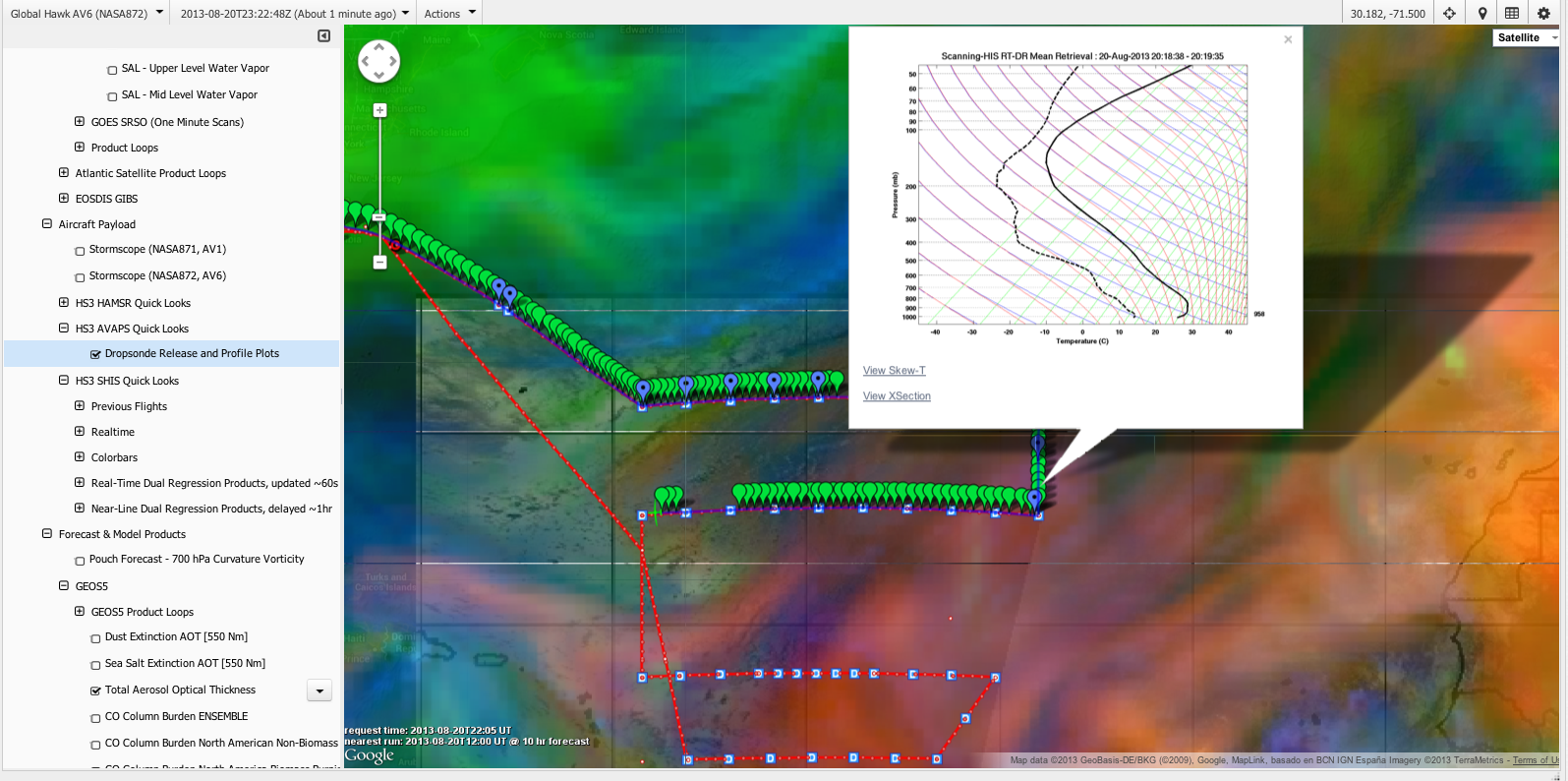This screenshot has width=1568, height=781.
Task: Uncheck Dropsonde Release and Profile Plots
Action: (x=95, y=354)
